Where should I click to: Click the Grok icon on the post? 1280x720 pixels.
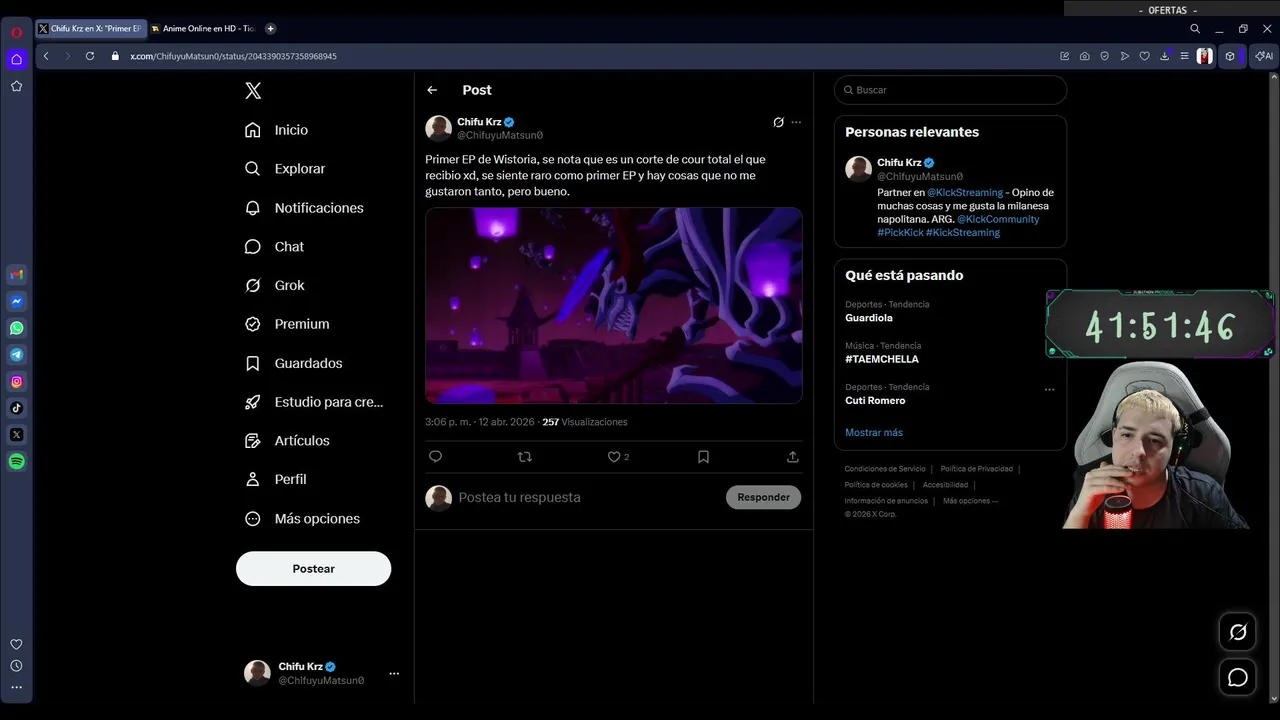tap(778, 122)
